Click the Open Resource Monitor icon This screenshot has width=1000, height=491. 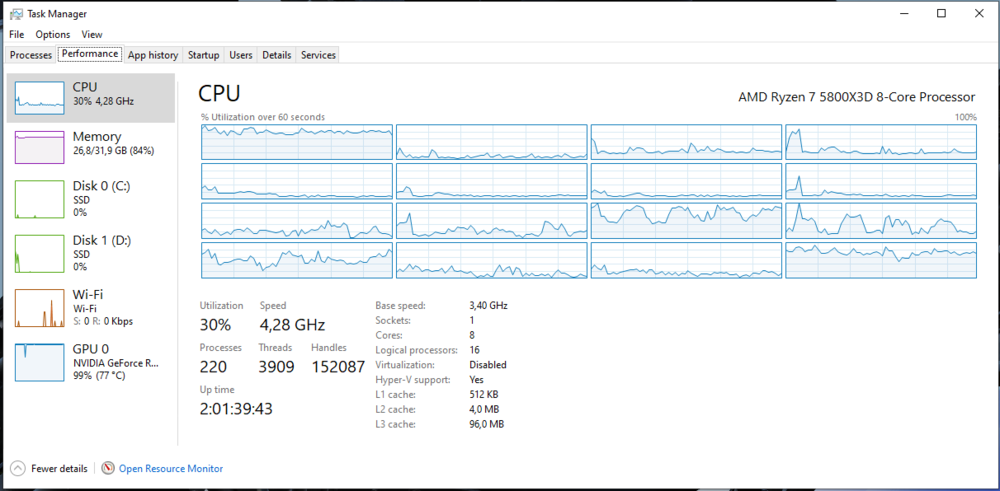click(109, 468)
